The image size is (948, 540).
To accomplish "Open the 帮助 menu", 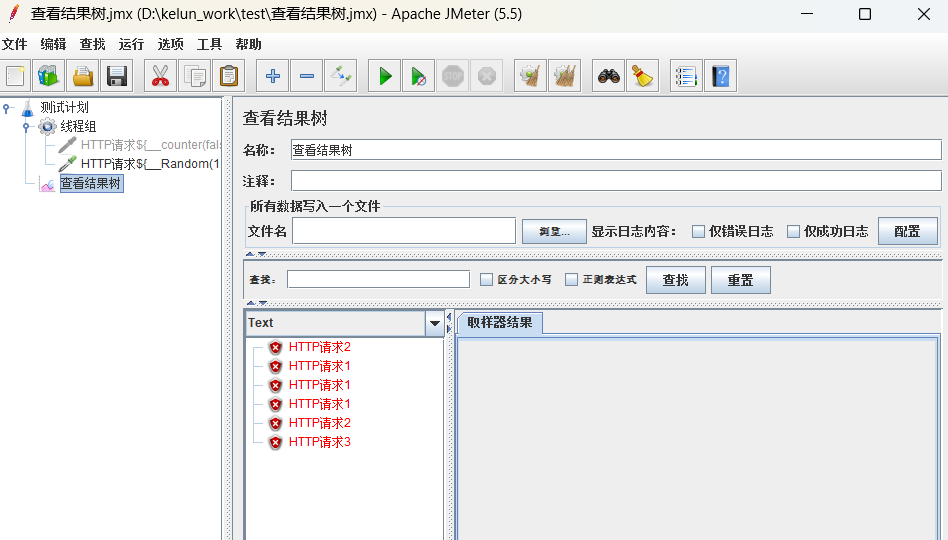I will pyautogui.click(x=248, y=44).
